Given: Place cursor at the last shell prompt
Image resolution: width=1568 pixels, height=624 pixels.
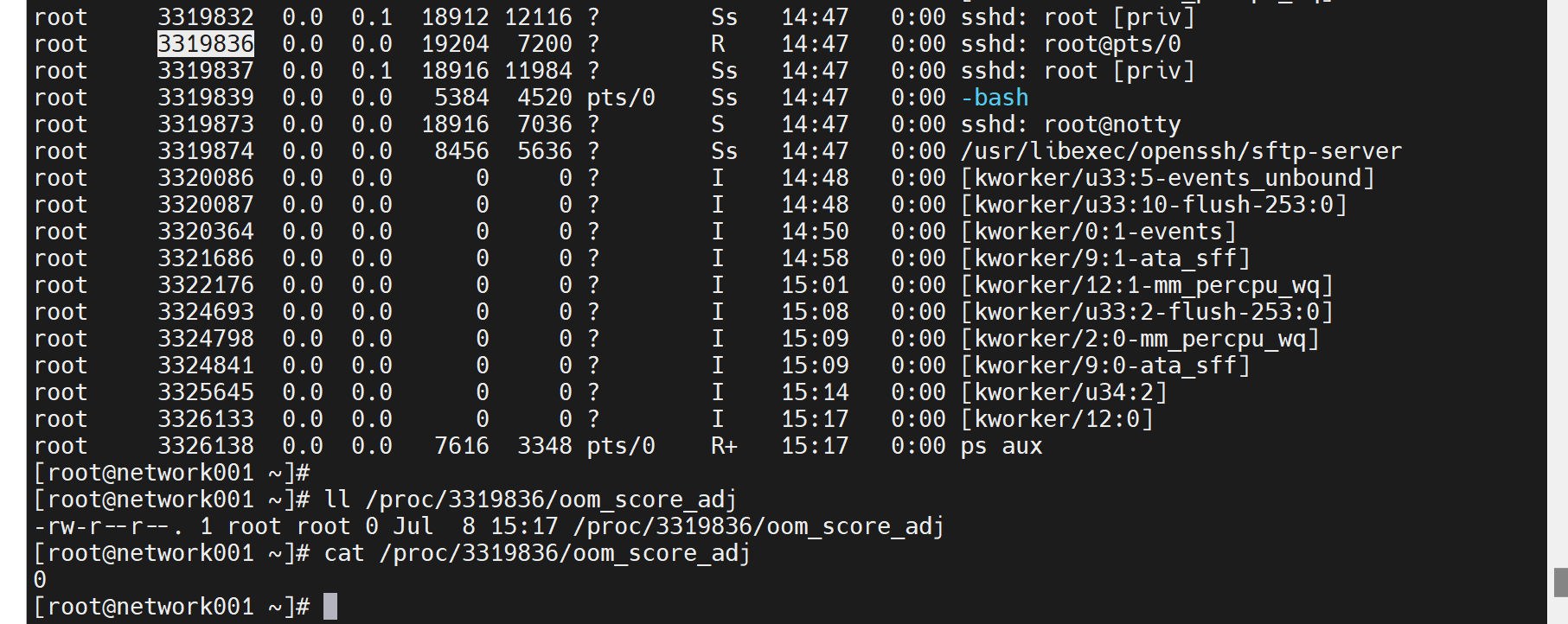Looking at the screenshot, I should click(x=330, y=607).
